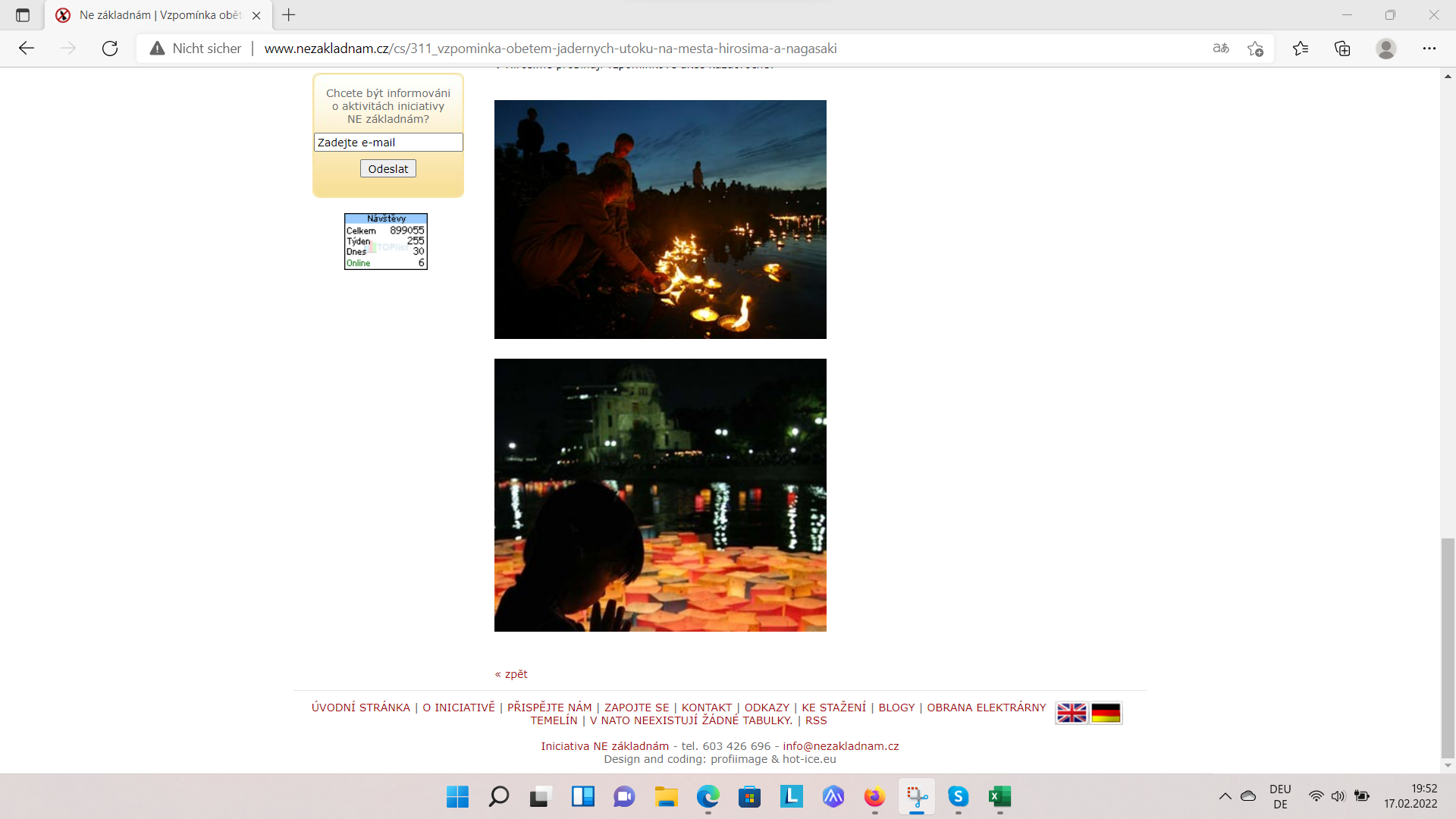Click the address bar URL
Viewport: 1456px width, 819px height.
click(x=551, y=49)
